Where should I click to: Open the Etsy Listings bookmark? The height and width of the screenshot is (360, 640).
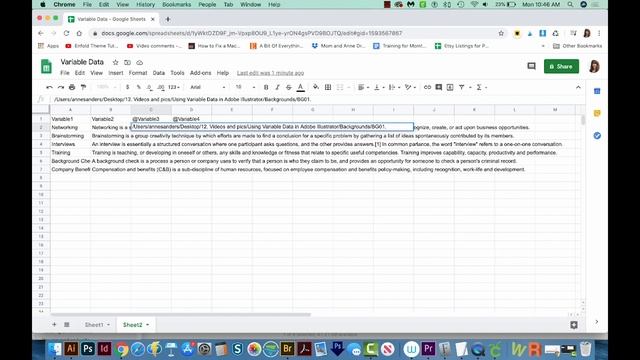(461, 46)
